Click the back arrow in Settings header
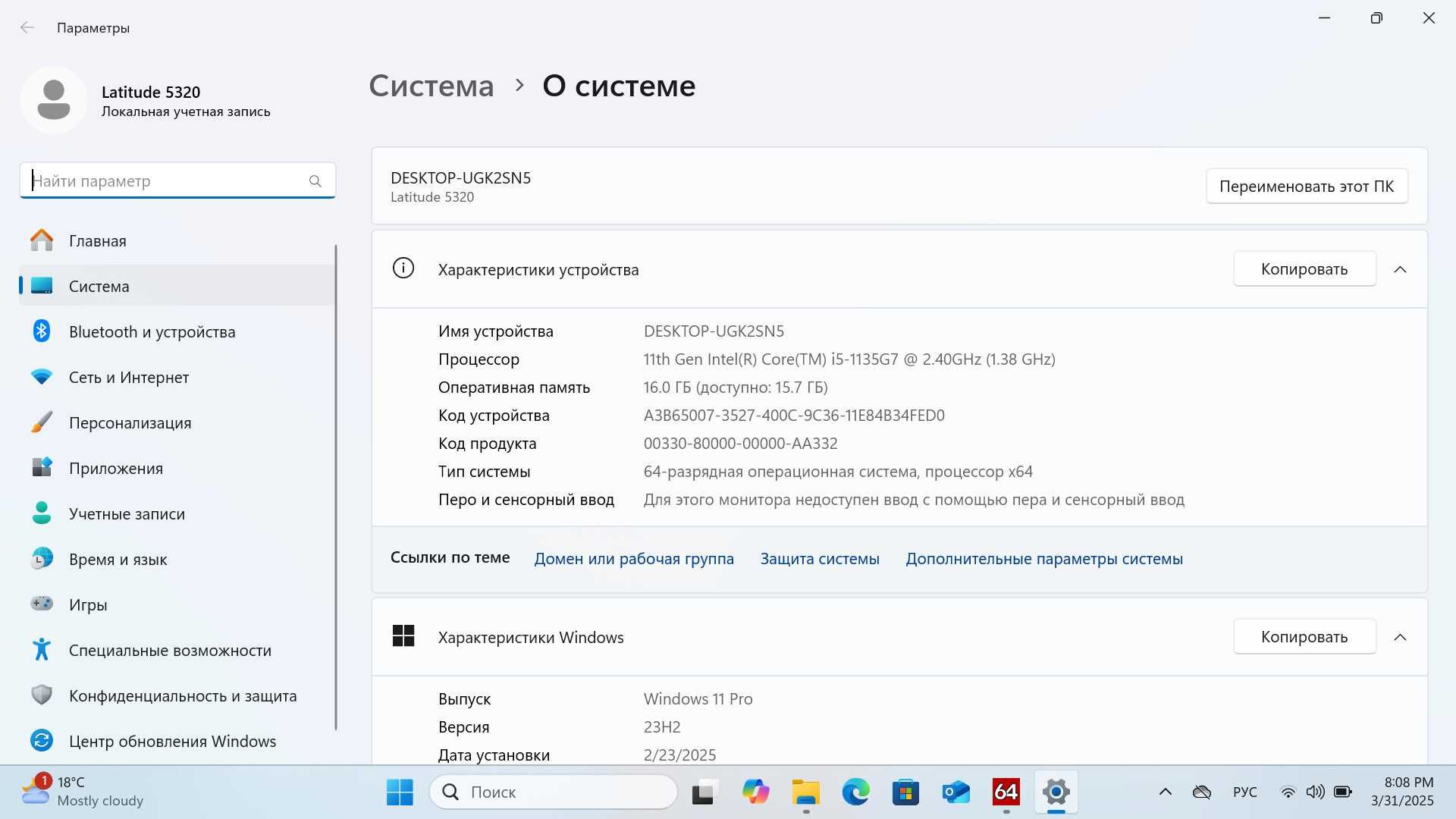The height and width of the screenshot is (819, 1456). point(27,27)
